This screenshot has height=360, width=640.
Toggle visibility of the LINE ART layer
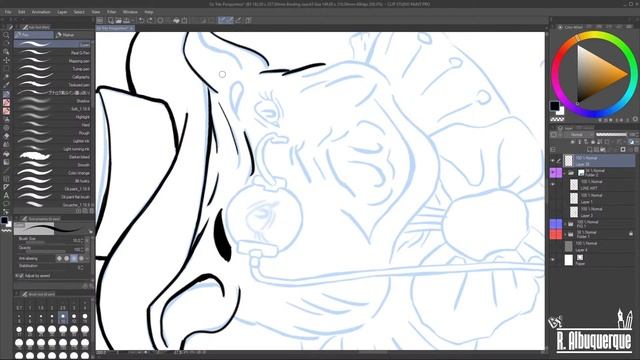[553, 184]
